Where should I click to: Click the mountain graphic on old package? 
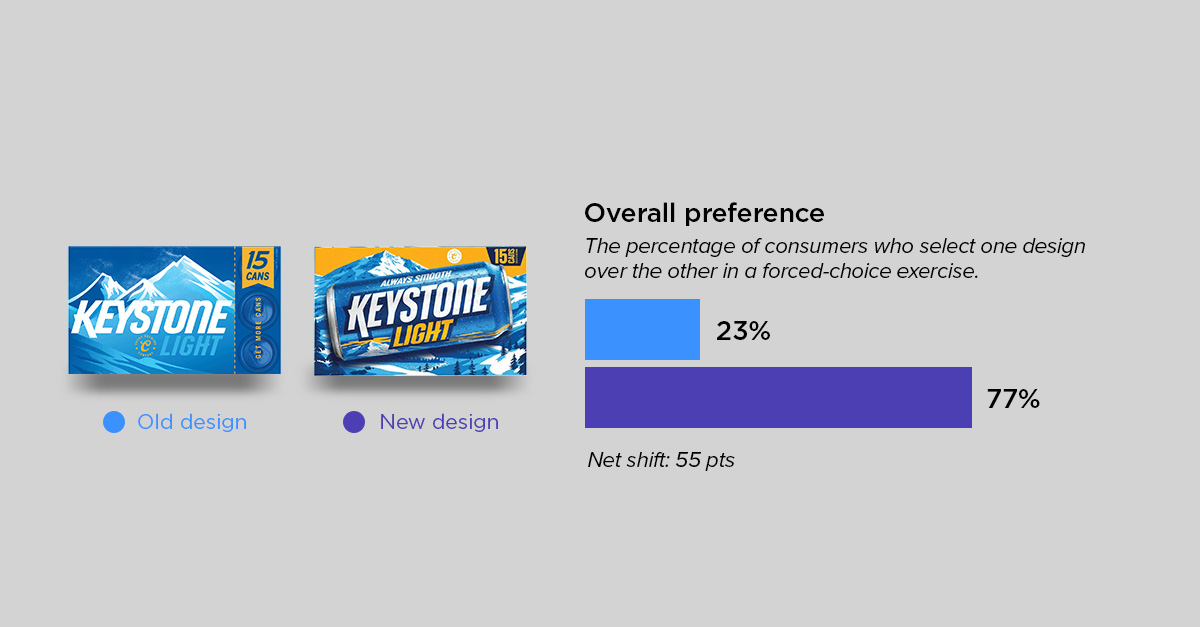(x=150, y=278)
